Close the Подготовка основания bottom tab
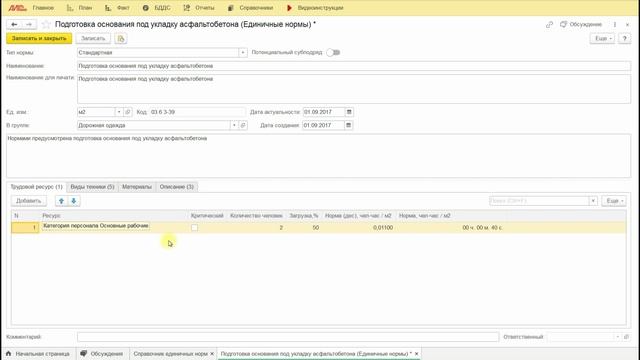 tap(416, 353)
